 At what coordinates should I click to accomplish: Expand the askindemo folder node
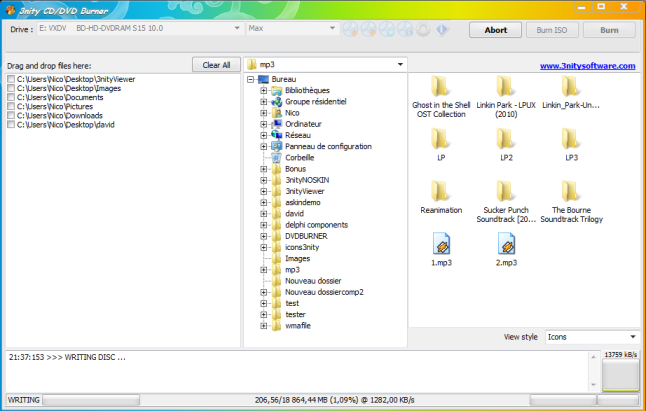(264, 203)
